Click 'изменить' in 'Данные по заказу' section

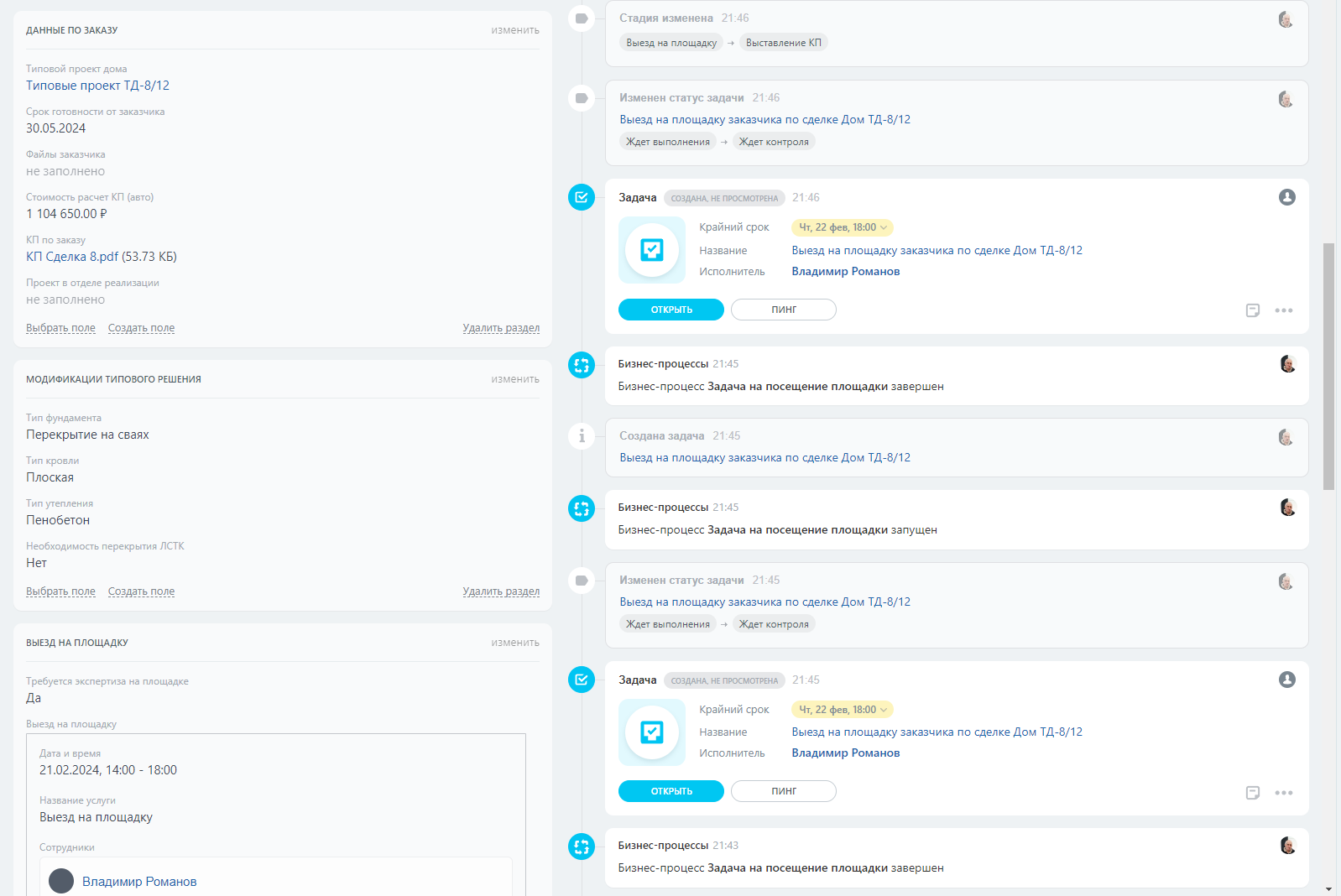[x=515, y=30]
